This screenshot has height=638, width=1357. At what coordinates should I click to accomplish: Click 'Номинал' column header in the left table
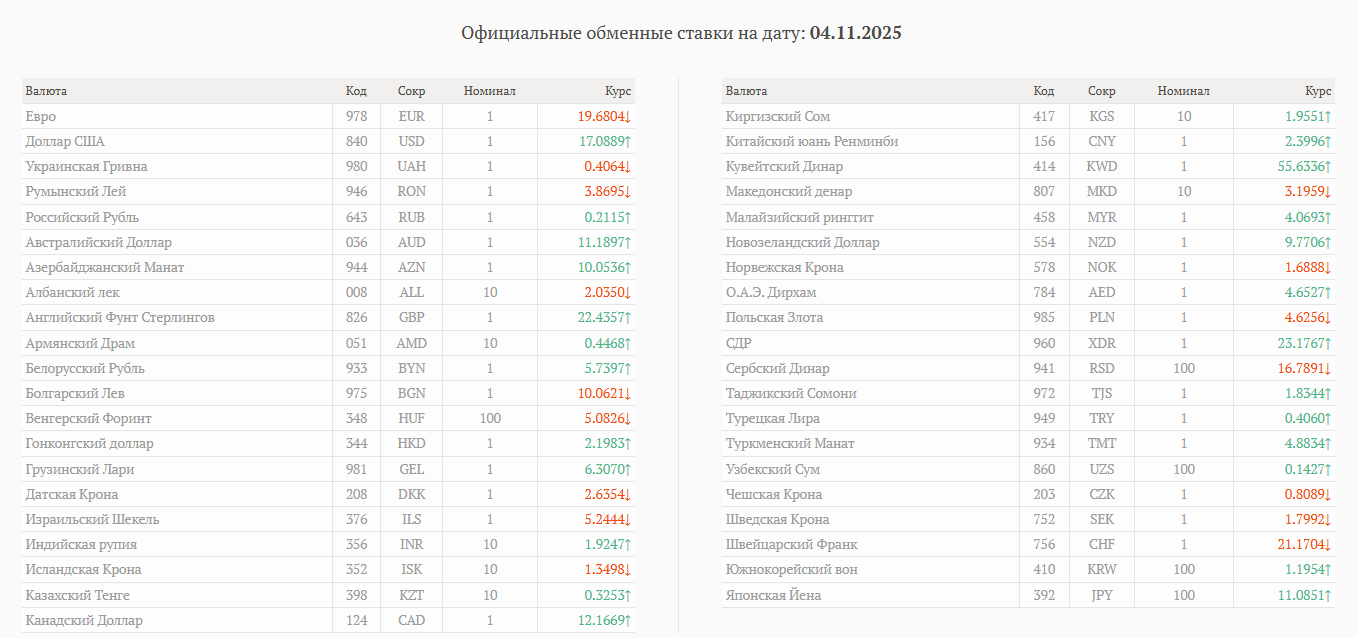coord(489,91)
